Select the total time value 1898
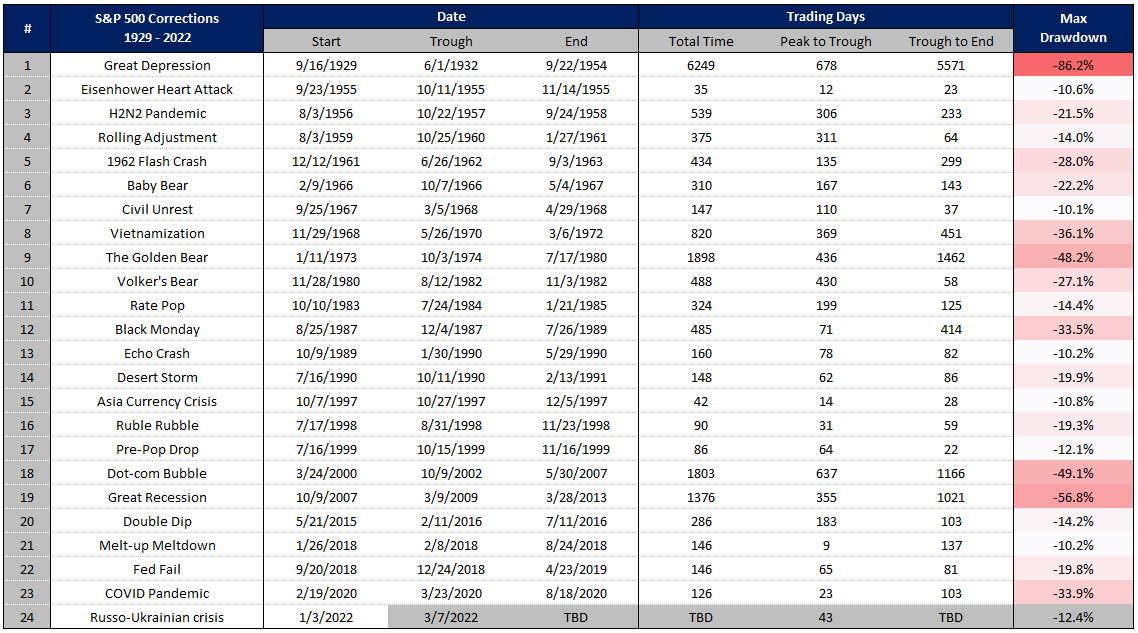1138x633 pixels. [701, 257]
